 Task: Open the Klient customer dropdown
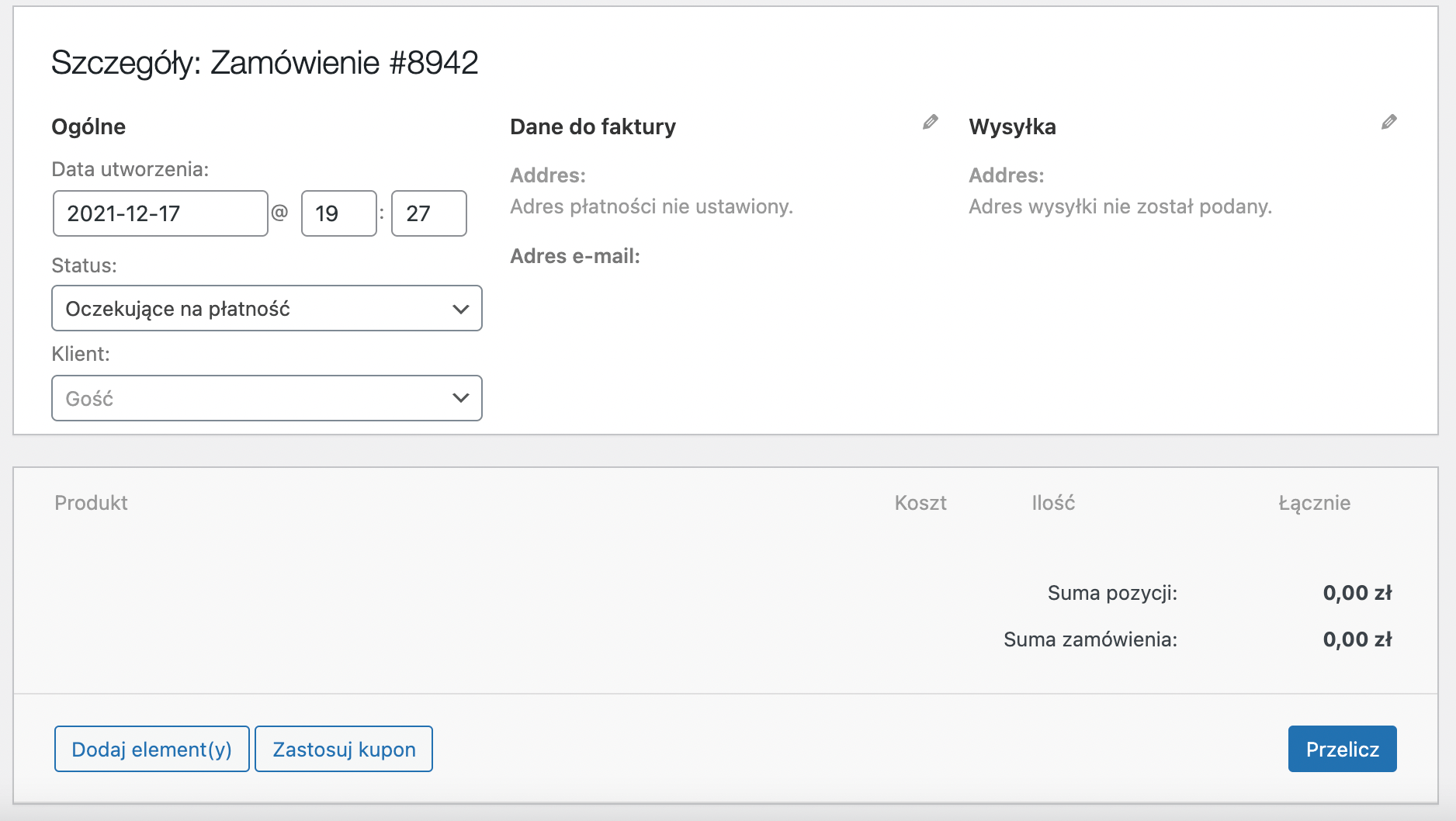tap(267, 398)
